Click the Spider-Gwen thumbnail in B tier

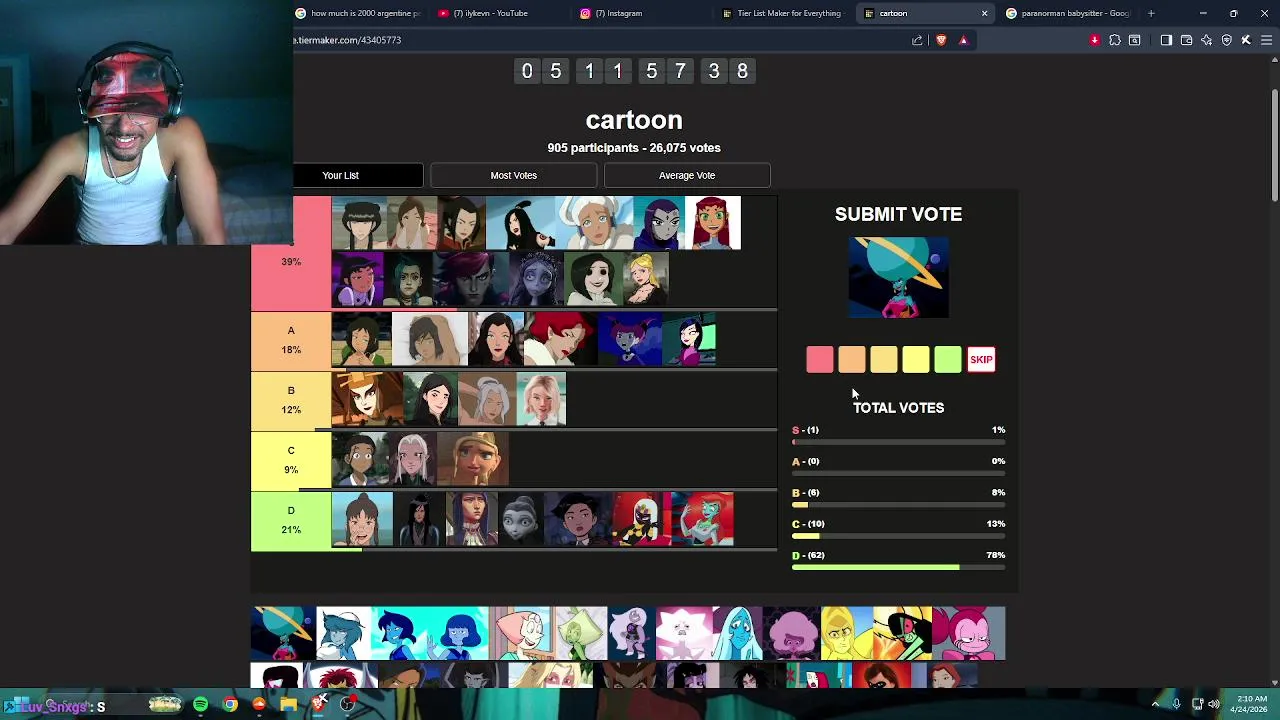pyautogui.click(x=541, y=399)
